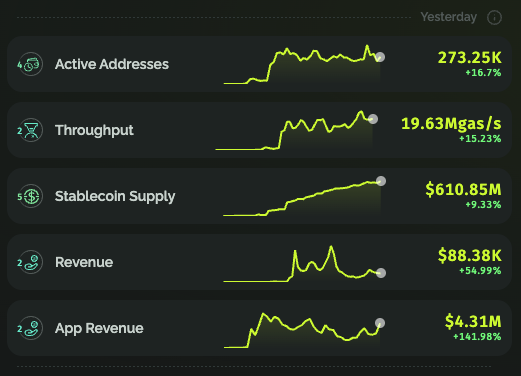
Task: Click rank number 2 beside Throughput
Action: [x=20, y=131]
